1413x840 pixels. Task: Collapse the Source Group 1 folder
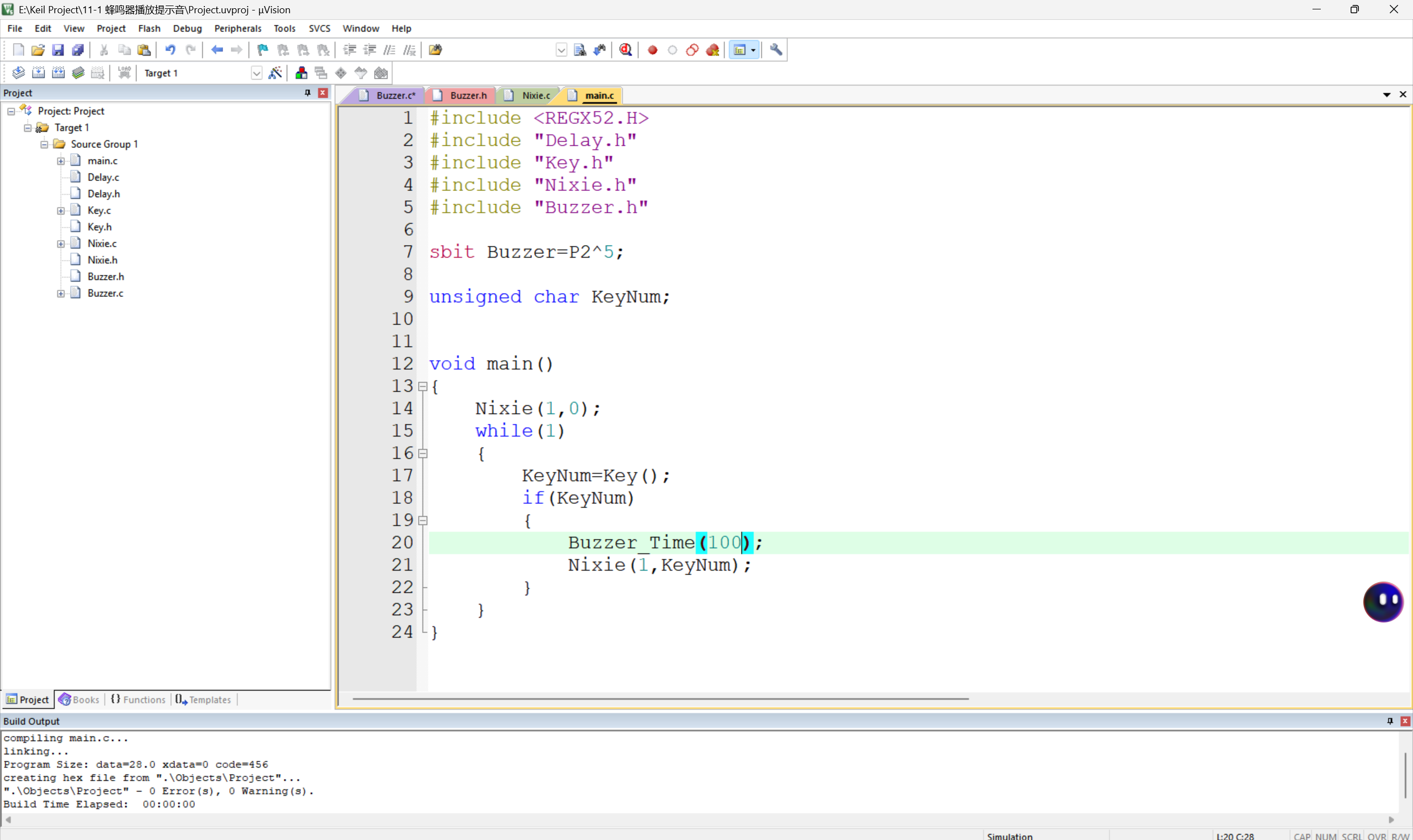44,145
